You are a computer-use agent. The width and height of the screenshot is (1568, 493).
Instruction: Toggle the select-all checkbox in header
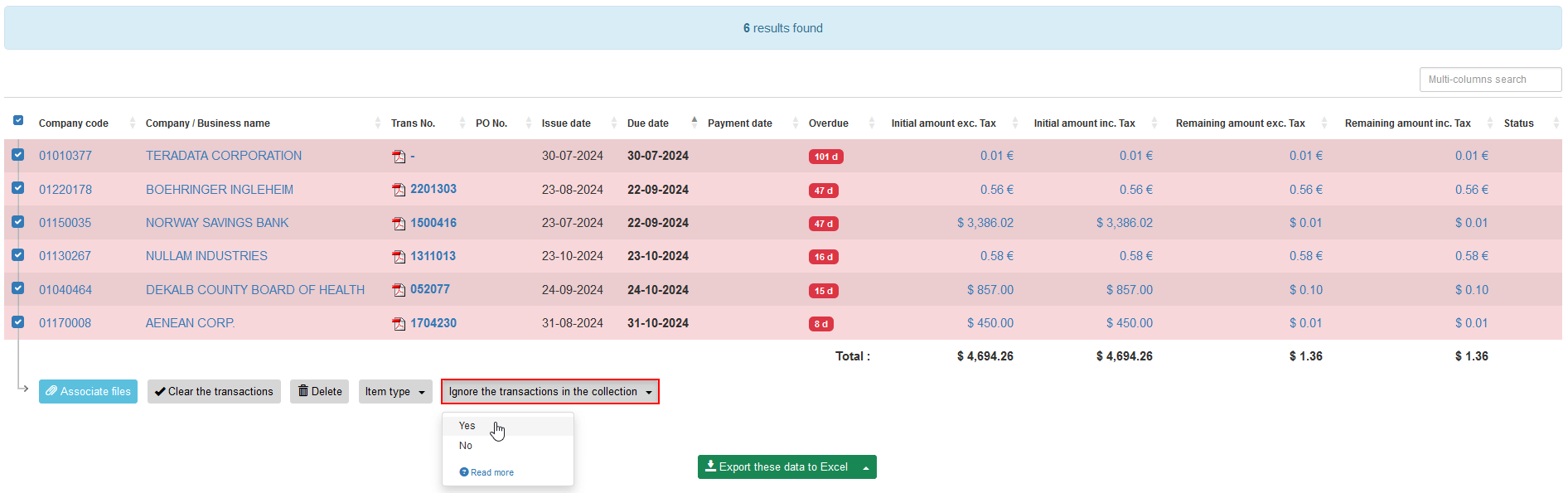pyautogui.click(x=18, y=121)
